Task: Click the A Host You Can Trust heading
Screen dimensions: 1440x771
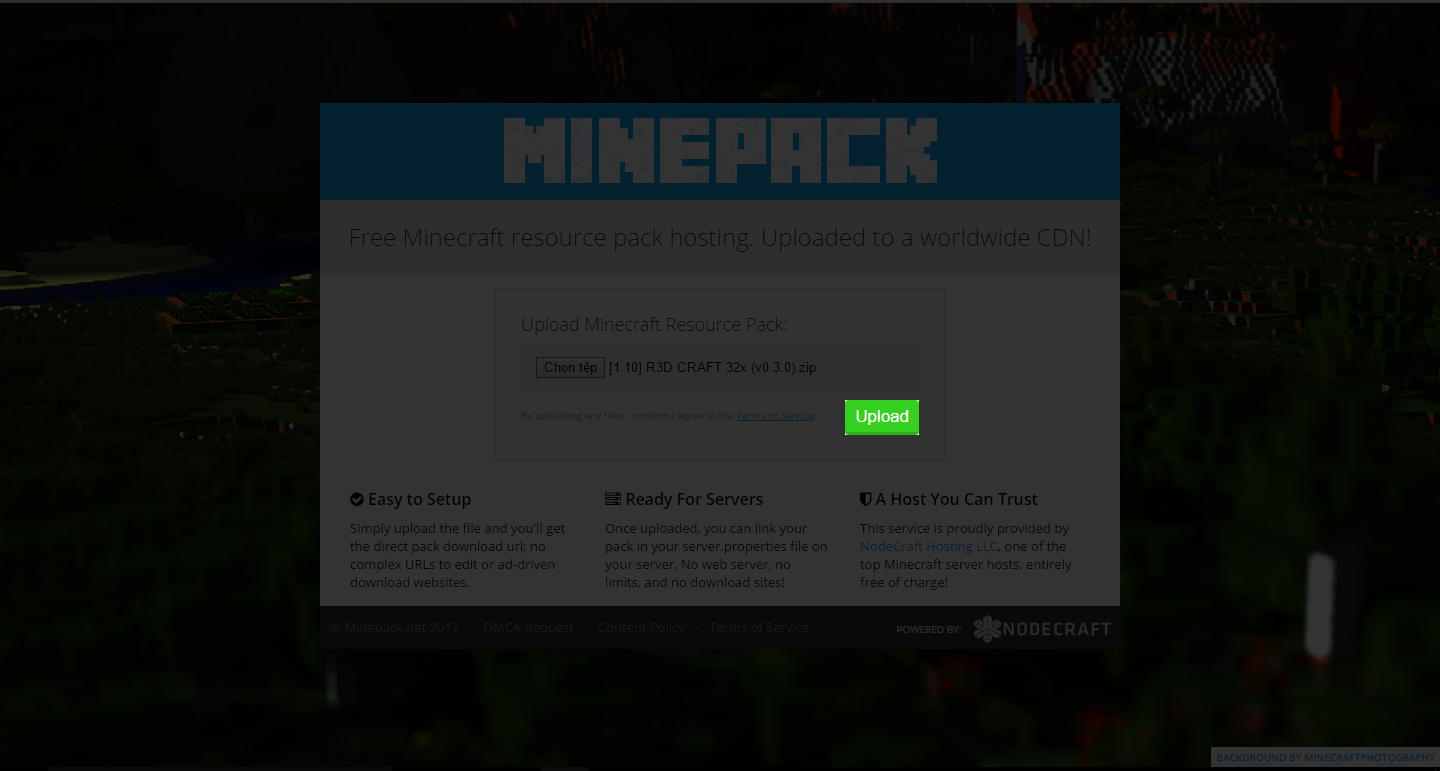Action: point(957,499)
